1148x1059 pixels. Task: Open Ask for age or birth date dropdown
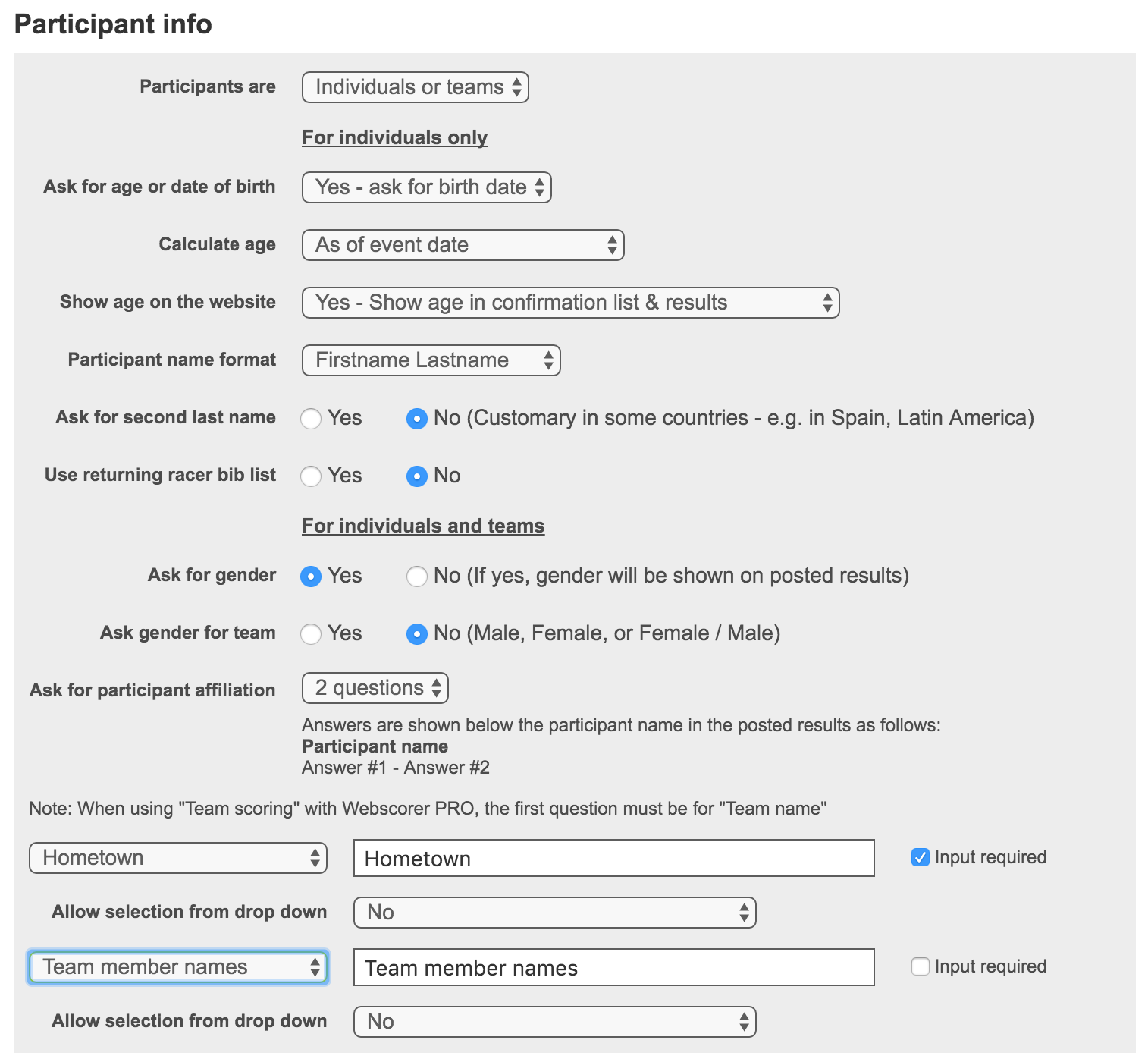pyautogui.click(x=426, y=187)
